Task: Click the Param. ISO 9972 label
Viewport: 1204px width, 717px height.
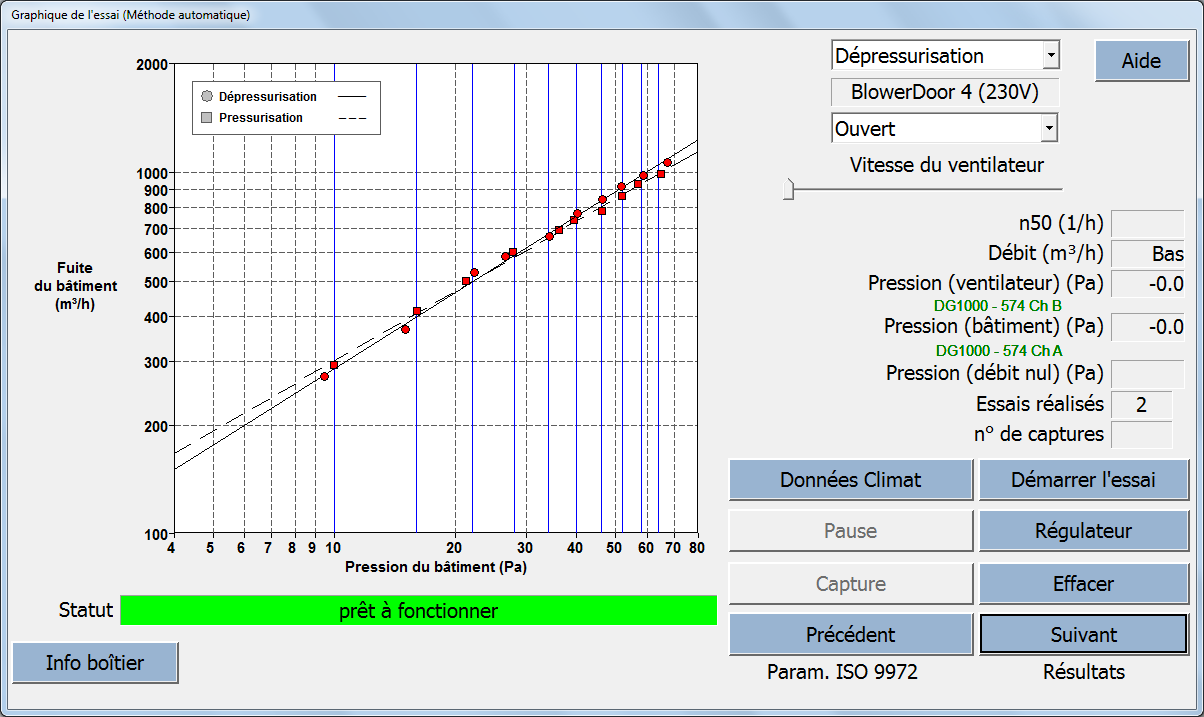Action: point(842,672)
